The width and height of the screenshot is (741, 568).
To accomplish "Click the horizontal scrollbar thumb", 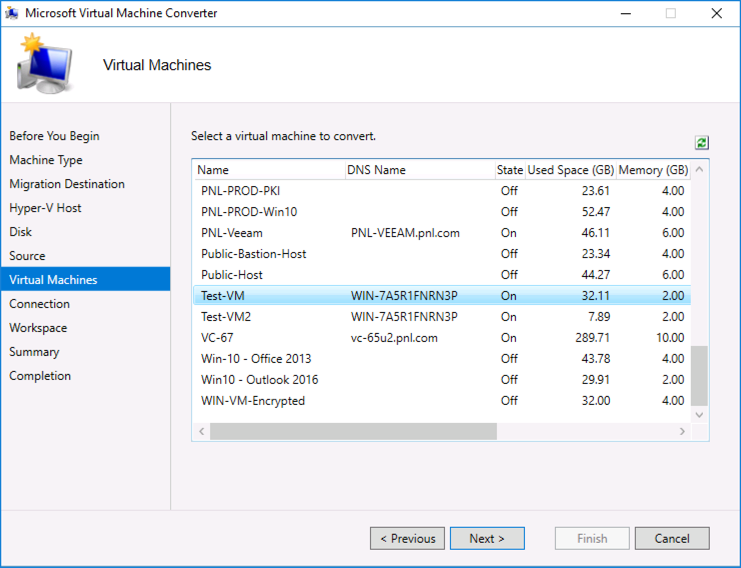I will pyautogui.click(x=353, y=431).
